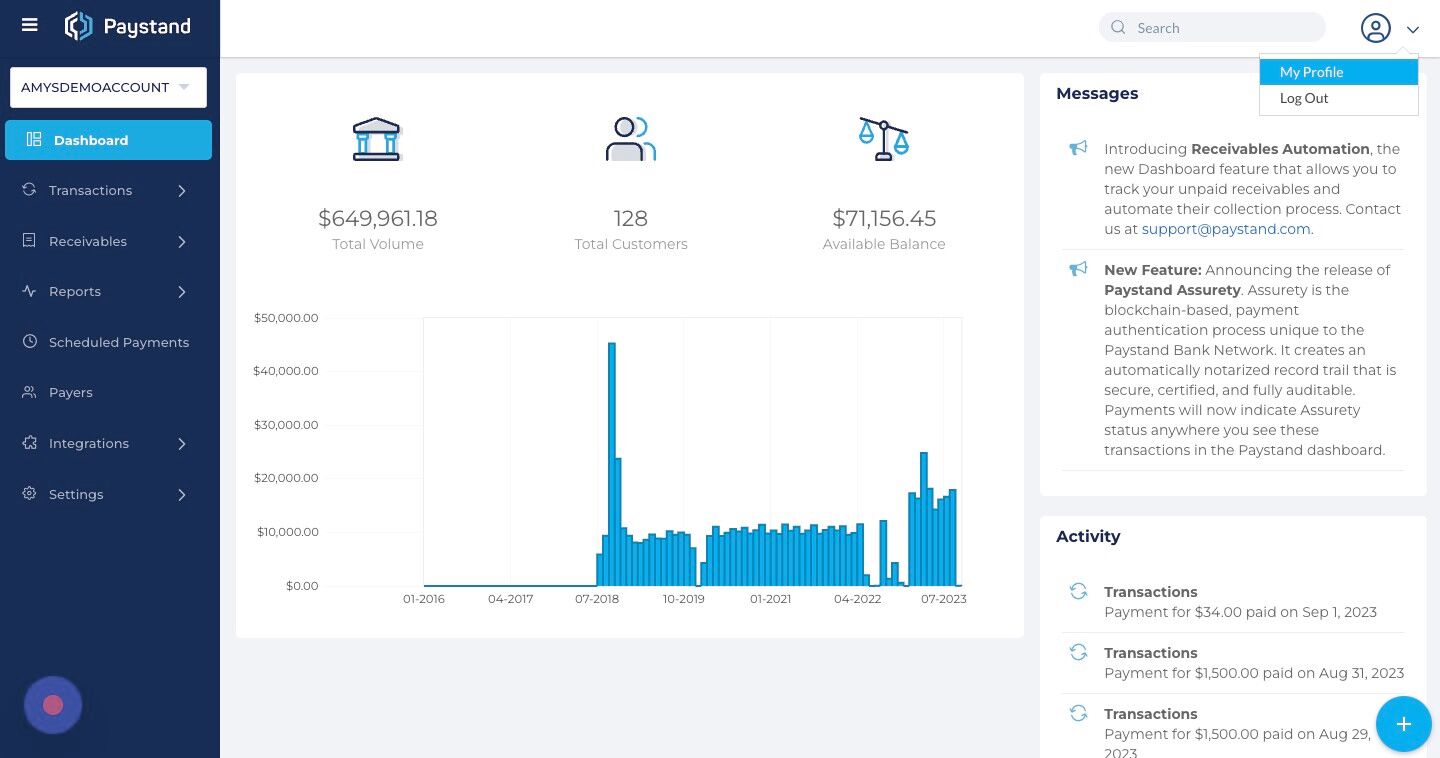Open Scheduled Payments in sidebar
1440x758 pixels.
[119, 342]
